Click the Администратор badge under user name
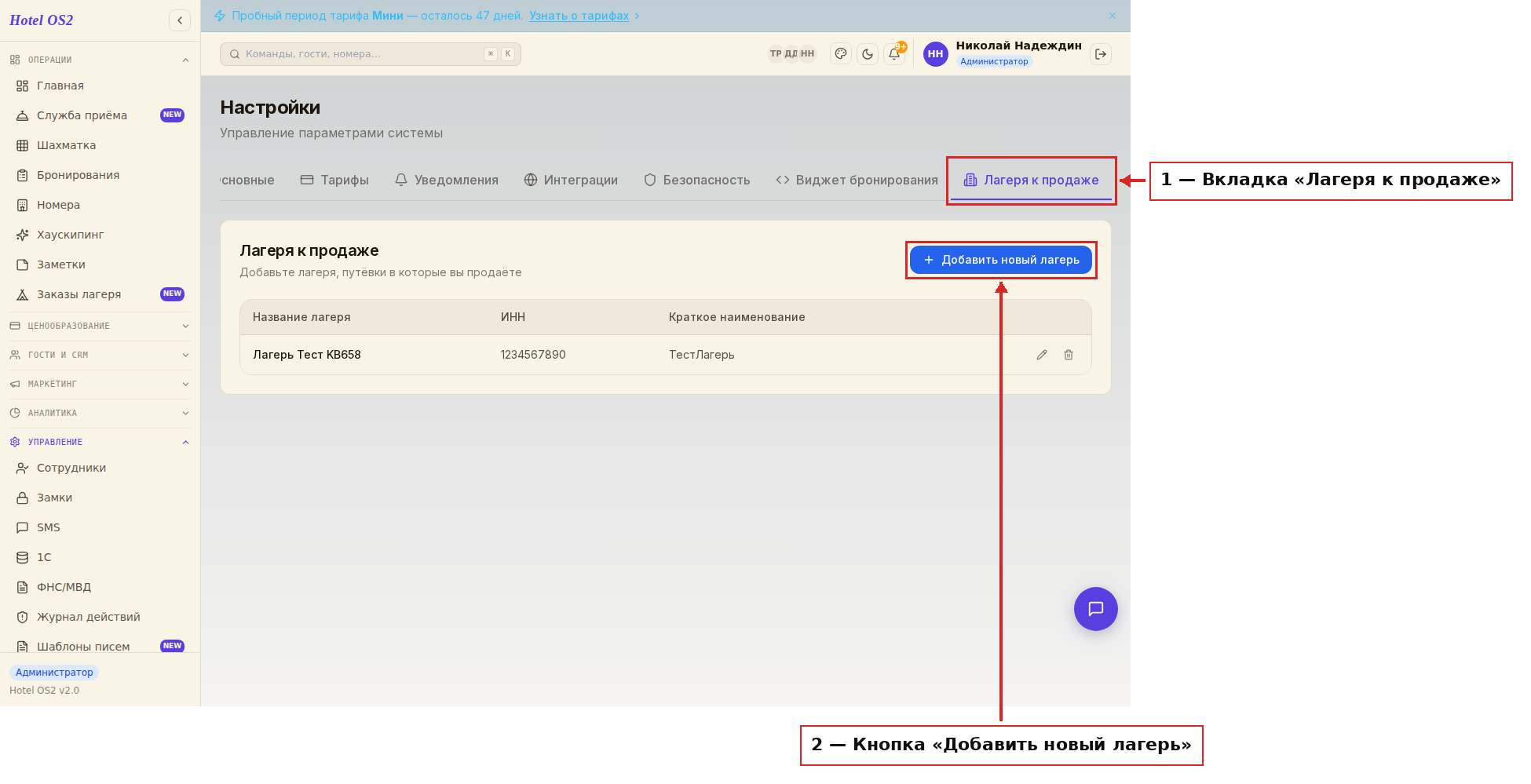This screenshot has width=1531, height=784. [x=994, y=61]
